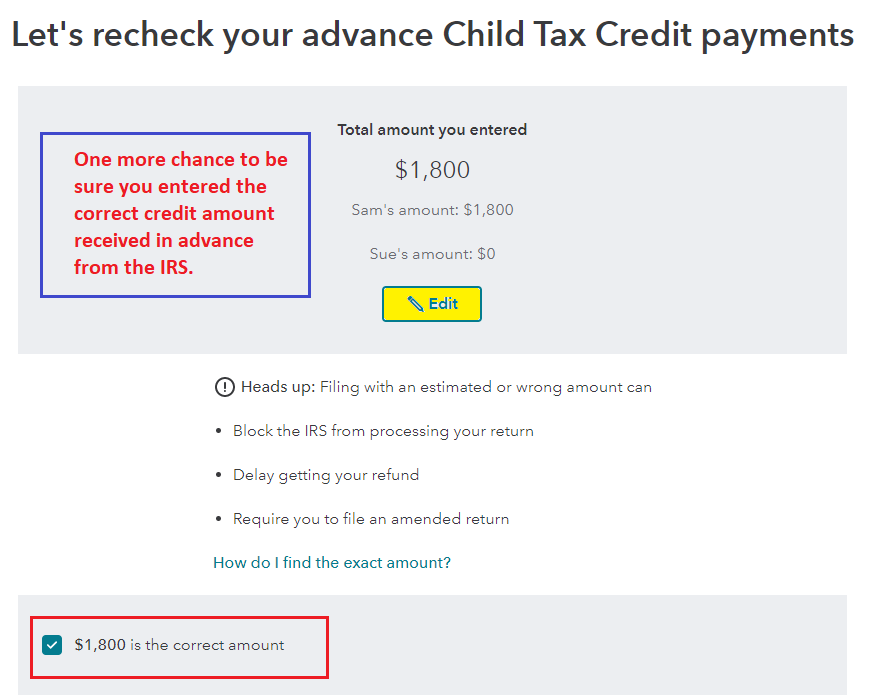Click the bullet dot before 'Require you to file'
This screenshot has height=695, width=873.
(218, 520)
